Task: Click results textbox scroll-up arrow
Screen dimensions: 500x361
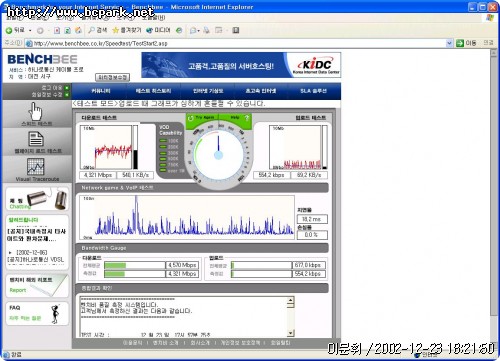Action: tap(291, 300)
